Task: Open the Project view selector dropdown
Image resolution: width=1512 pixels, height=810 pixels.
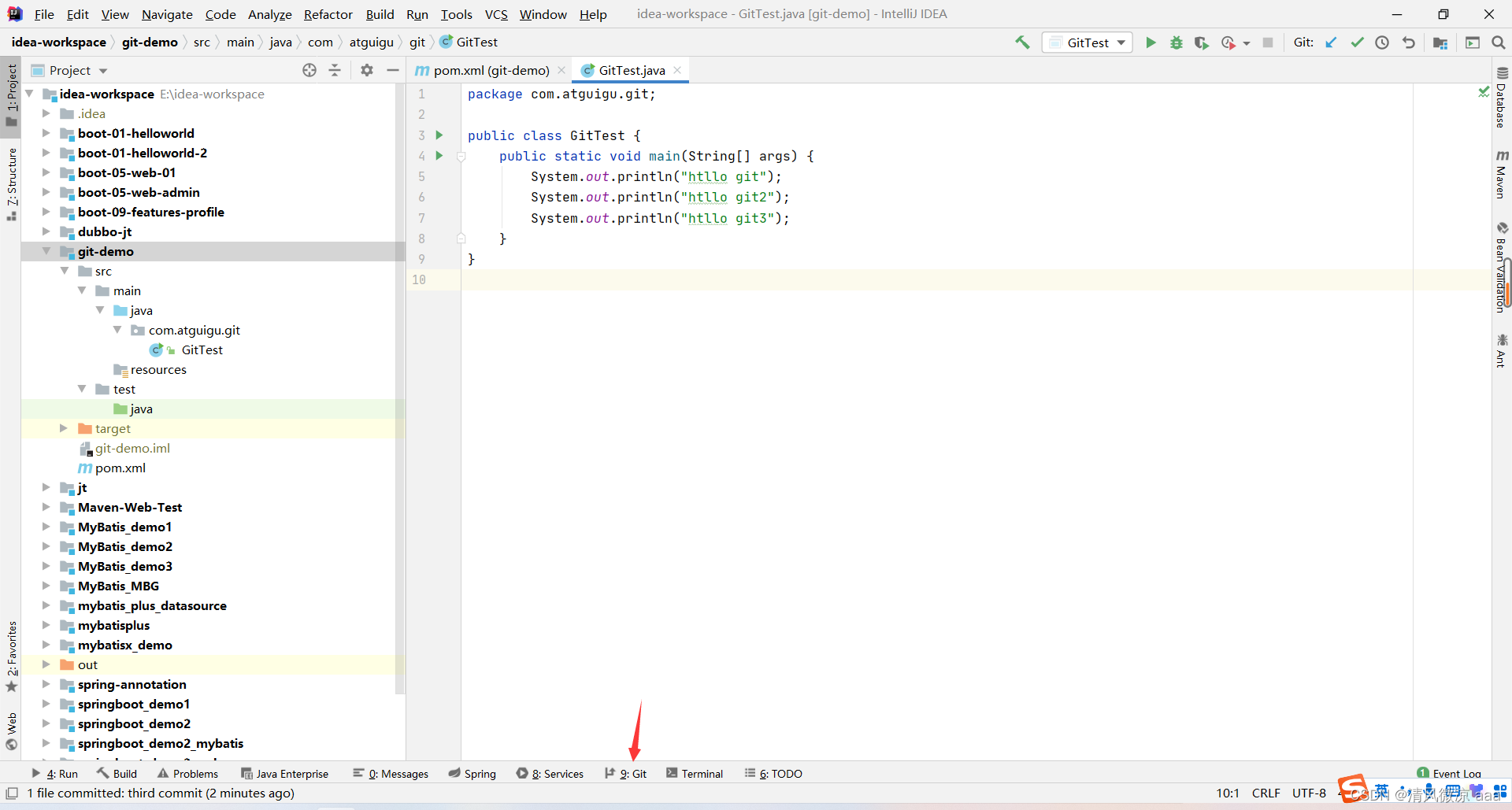Action: (78, 70)
